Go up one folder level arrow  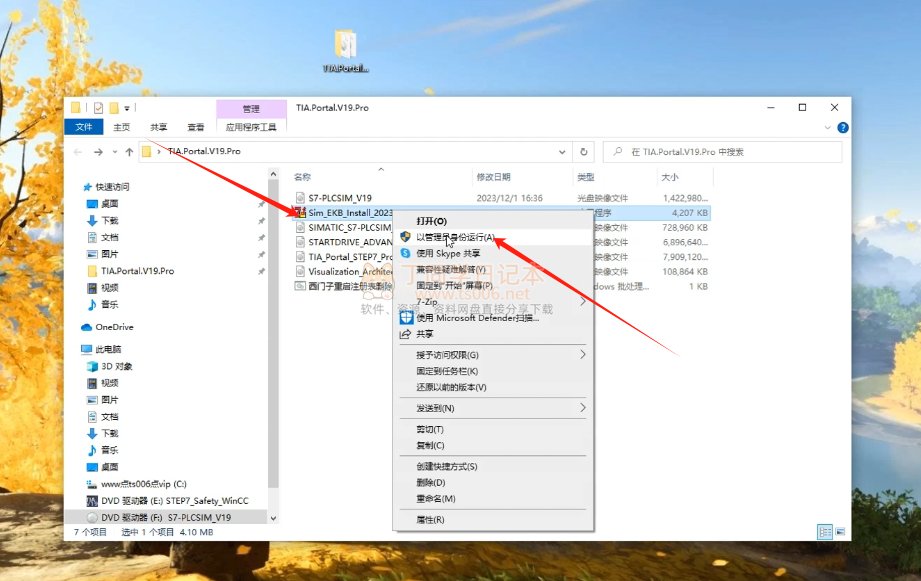pyautogui.click(x=129, y=152)
